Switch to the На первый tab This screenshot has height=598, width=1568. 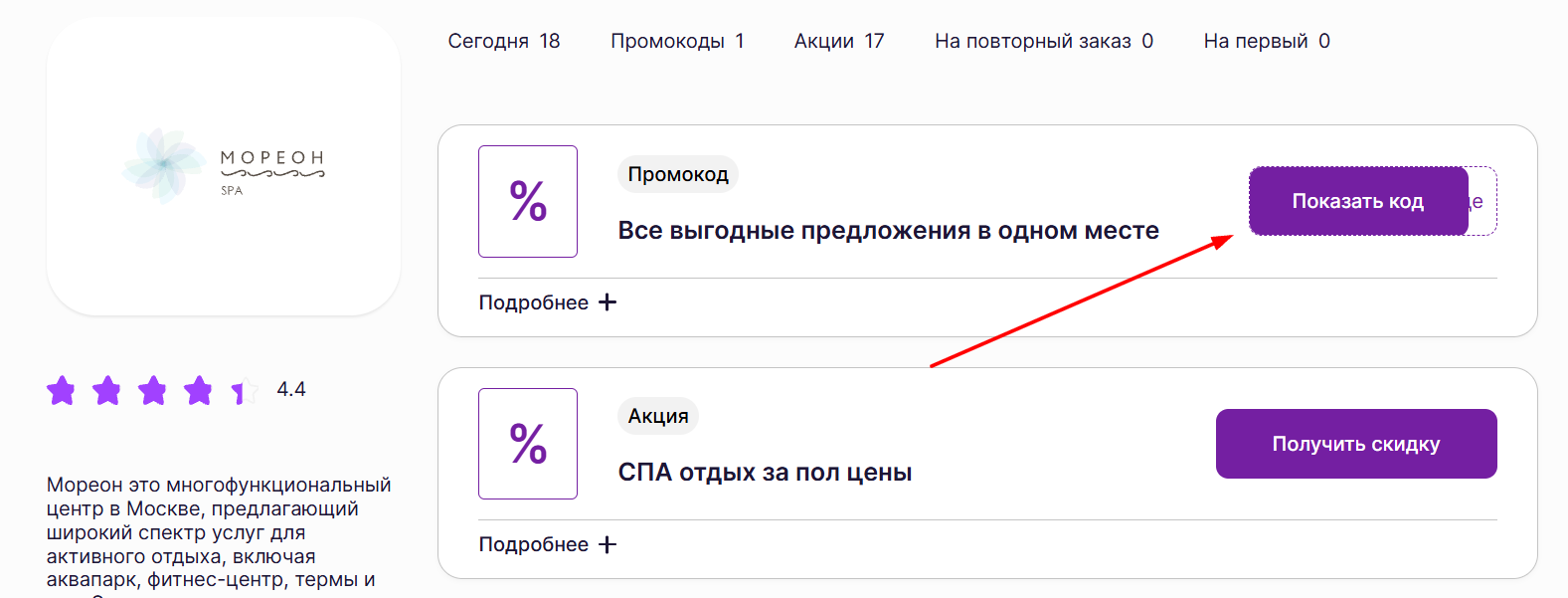(x=1265, y=41)
